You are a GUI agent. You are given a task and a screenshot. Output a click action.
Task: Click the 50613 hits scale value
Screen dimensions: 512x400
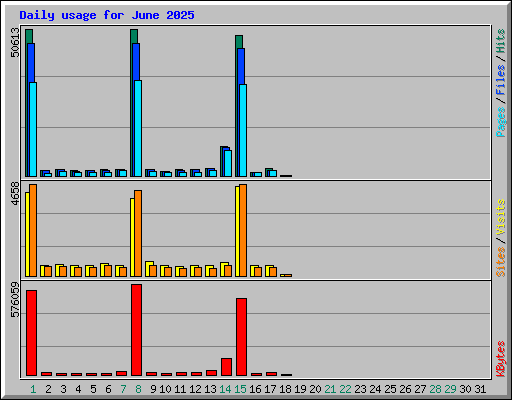[x=15, y=42]
